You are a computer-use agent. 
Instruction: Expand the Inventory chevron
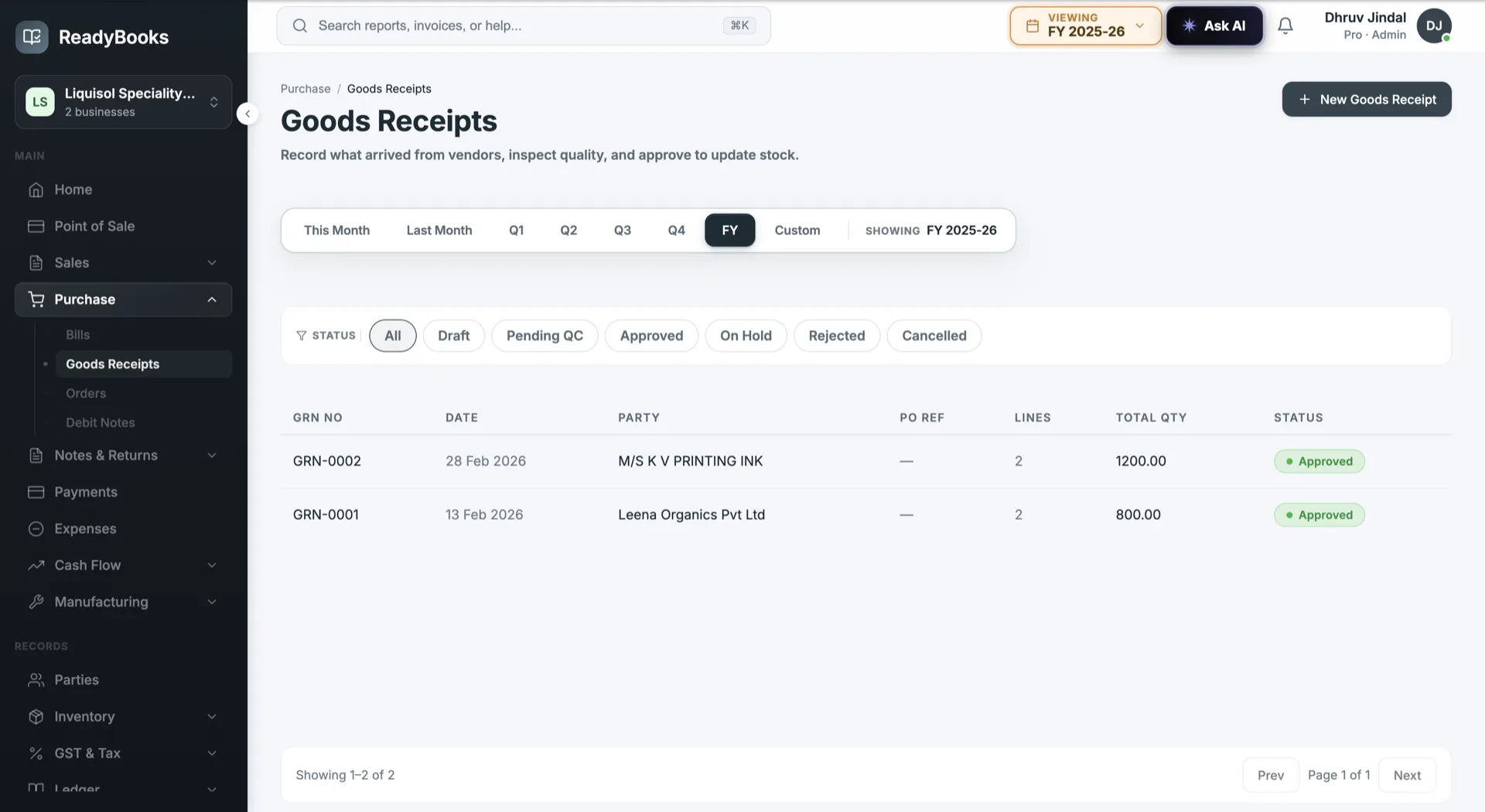pos(212,717)
